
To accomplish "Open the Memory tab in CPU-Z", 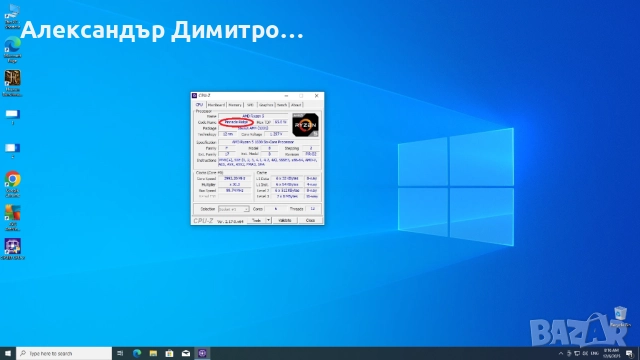I will pos(235,105).
